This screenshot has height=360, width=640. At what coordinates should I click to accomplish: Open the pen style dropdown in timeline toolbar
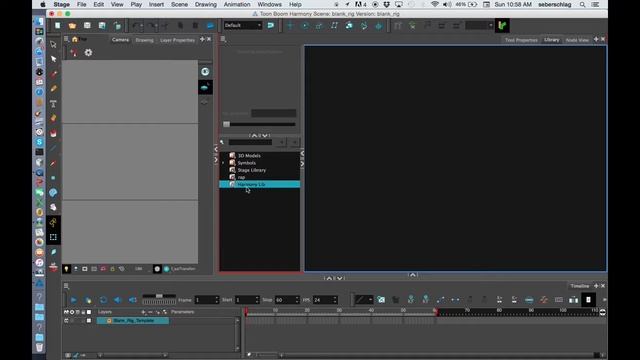(363, 300)
